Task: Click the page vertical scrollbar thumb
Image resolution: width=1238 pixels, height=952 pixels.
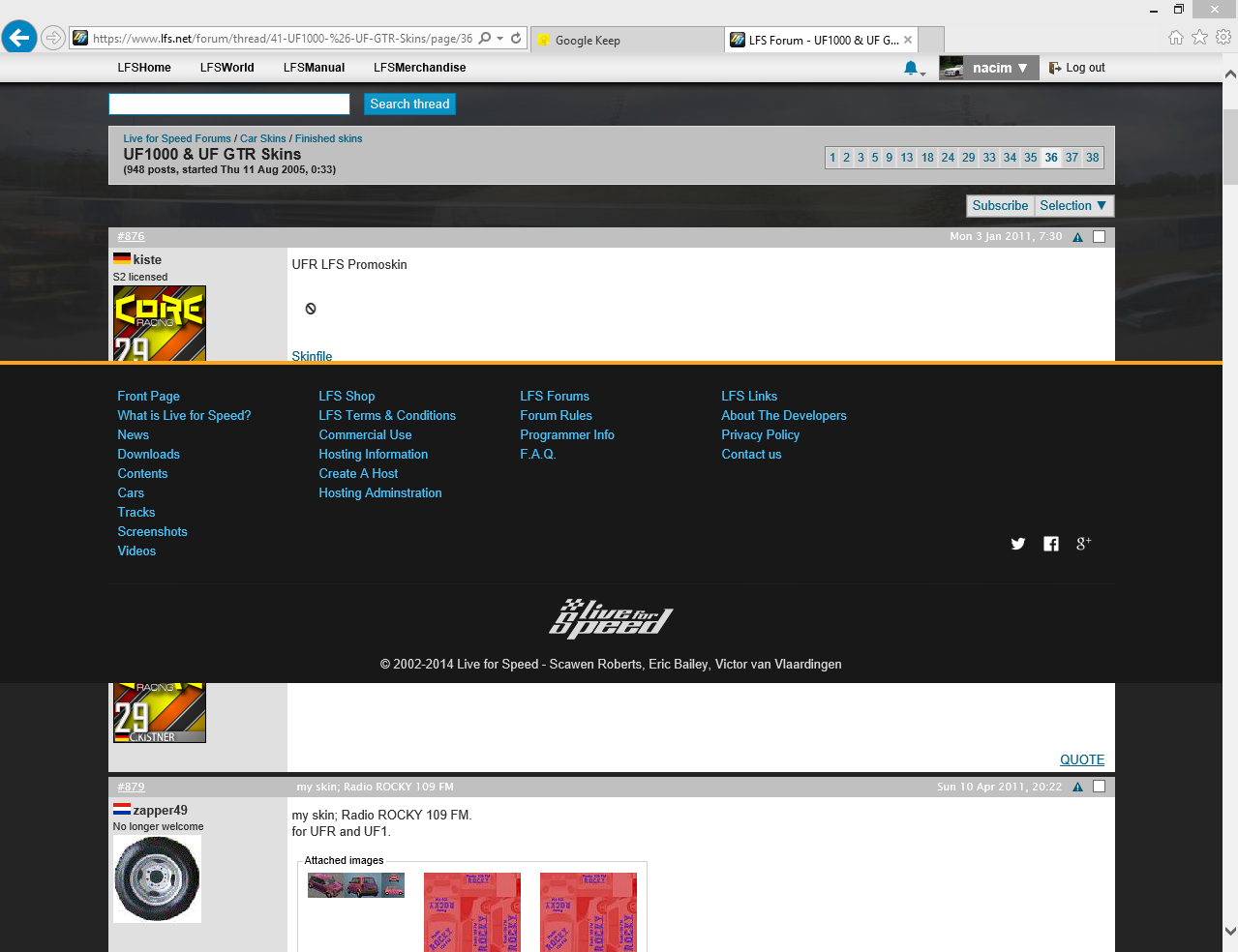Action: point(1230,145)
